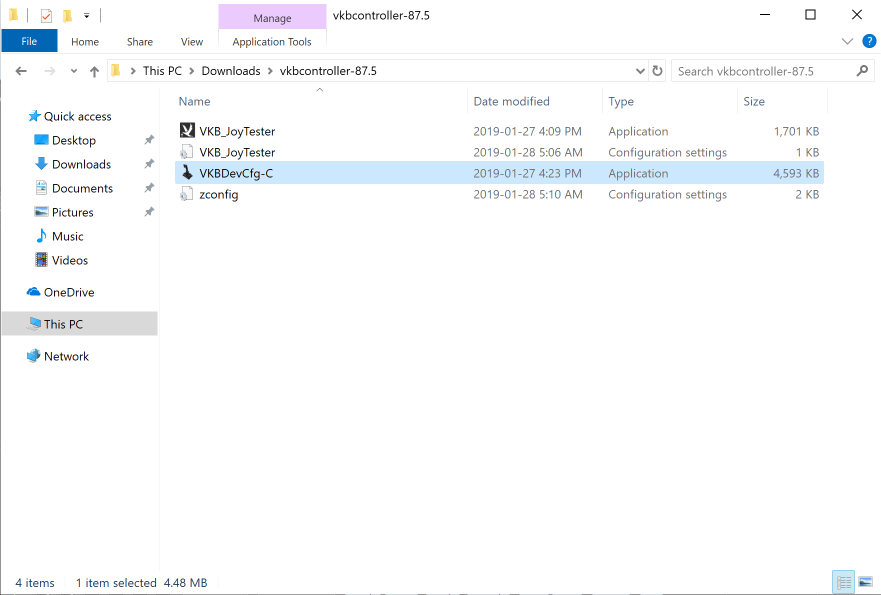881x595 pixels.
Task: Click the Properties quick access toolbar icon
Action: tap(47, 16)
